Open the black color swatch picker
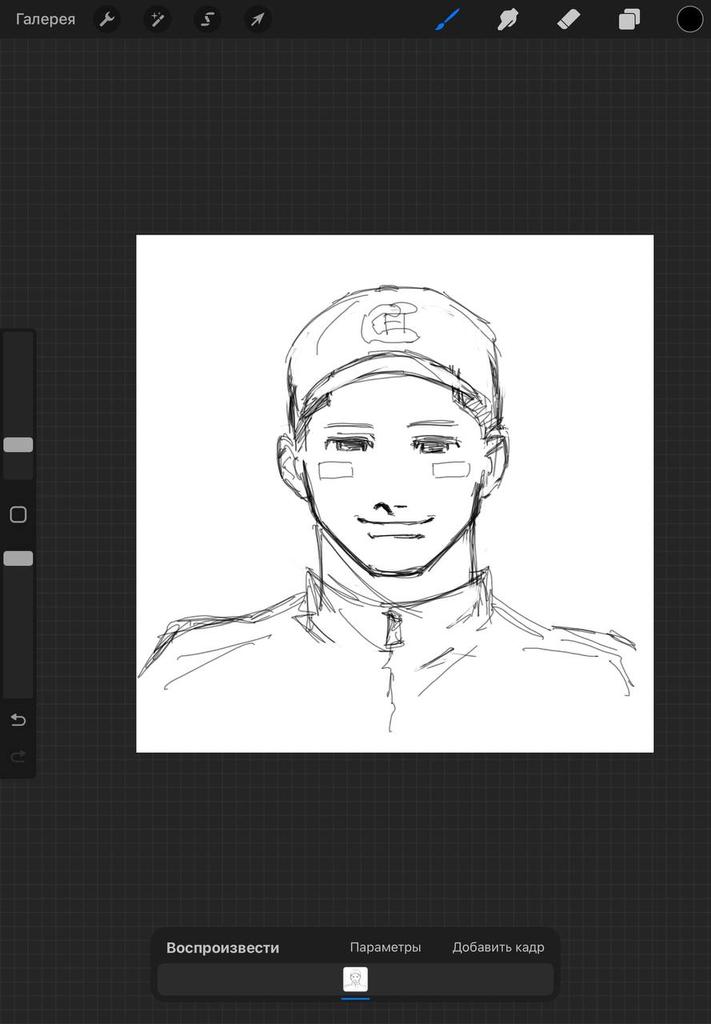The height and width of the screenshot is (1024, 711). (x=689, y=19)
